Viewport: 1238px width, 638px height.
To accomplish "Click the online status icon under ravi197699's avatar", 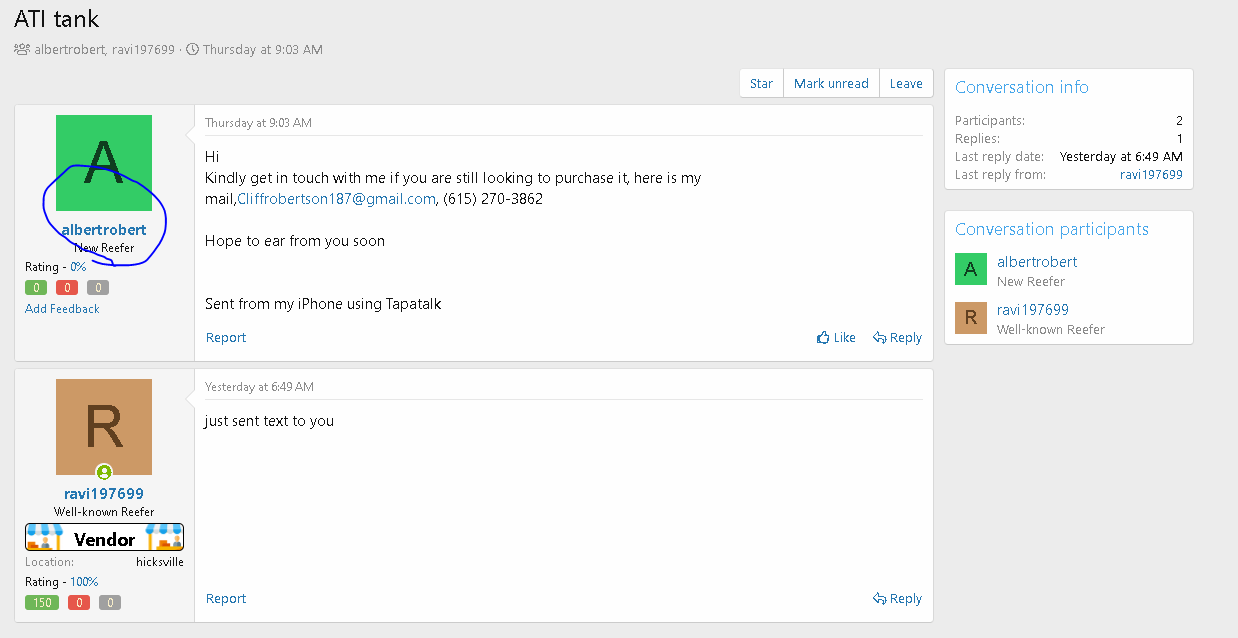I will point(104,472).
